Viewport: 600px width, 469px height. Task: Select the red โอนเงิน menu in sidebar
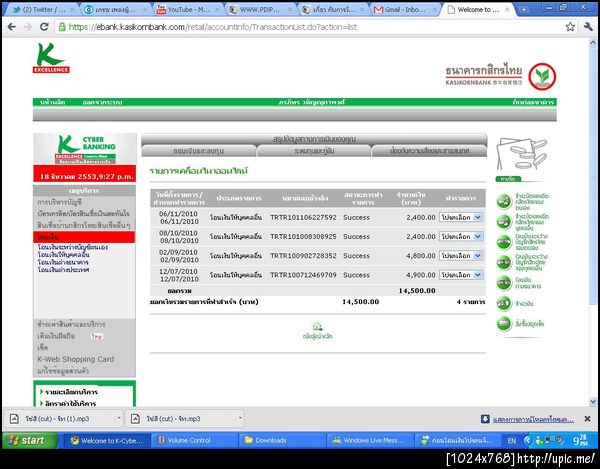tap(84, 237)
